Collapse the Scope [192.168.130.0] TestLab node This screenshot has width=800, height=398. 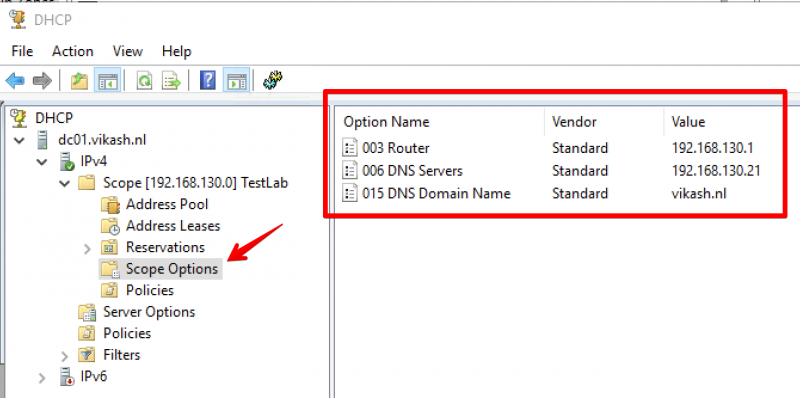65,184
